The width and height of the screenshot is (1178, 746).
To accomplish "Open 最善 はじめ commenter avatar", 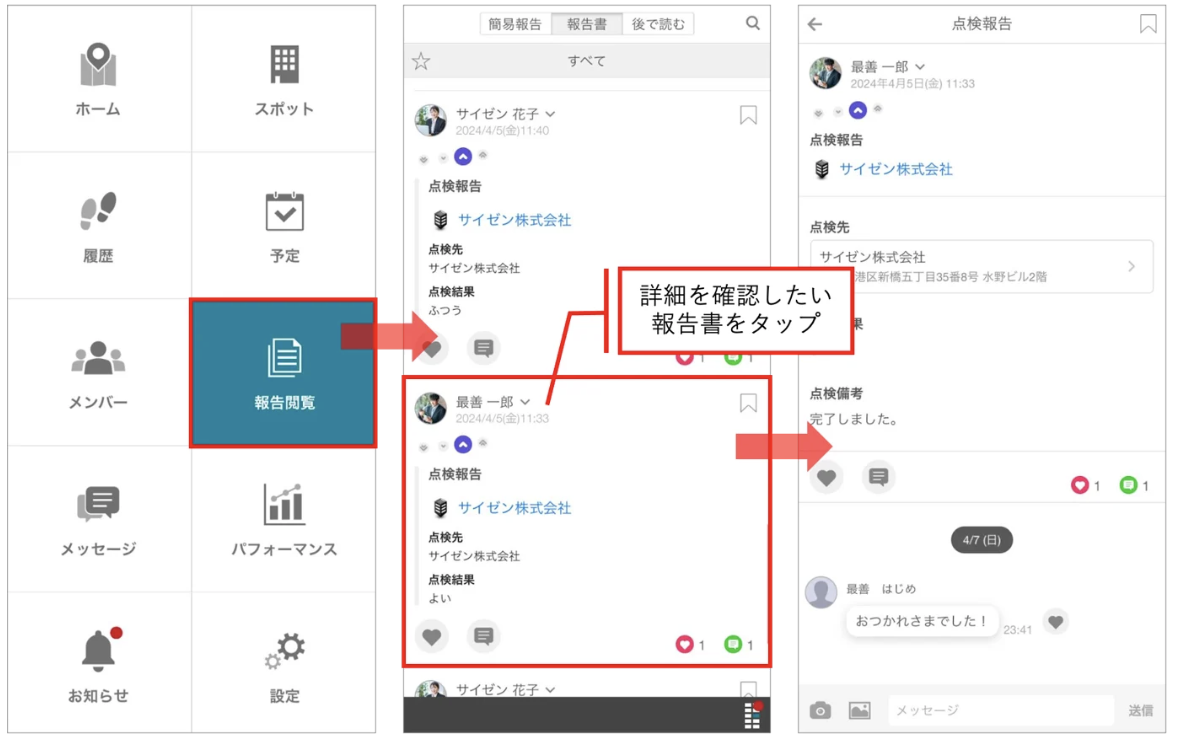I will [x=821, y=592].
